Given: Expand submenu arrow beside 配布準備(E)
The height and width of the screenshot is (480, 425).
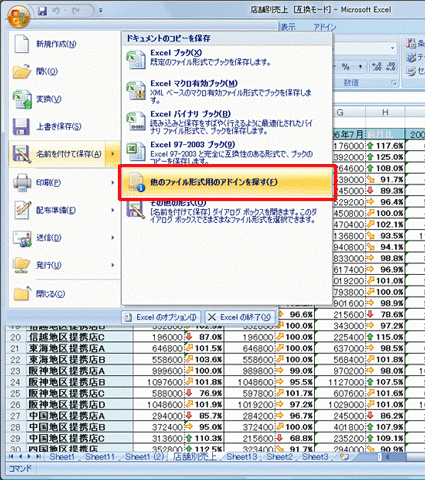Looking at the screenshot, I should pos(113,210).
